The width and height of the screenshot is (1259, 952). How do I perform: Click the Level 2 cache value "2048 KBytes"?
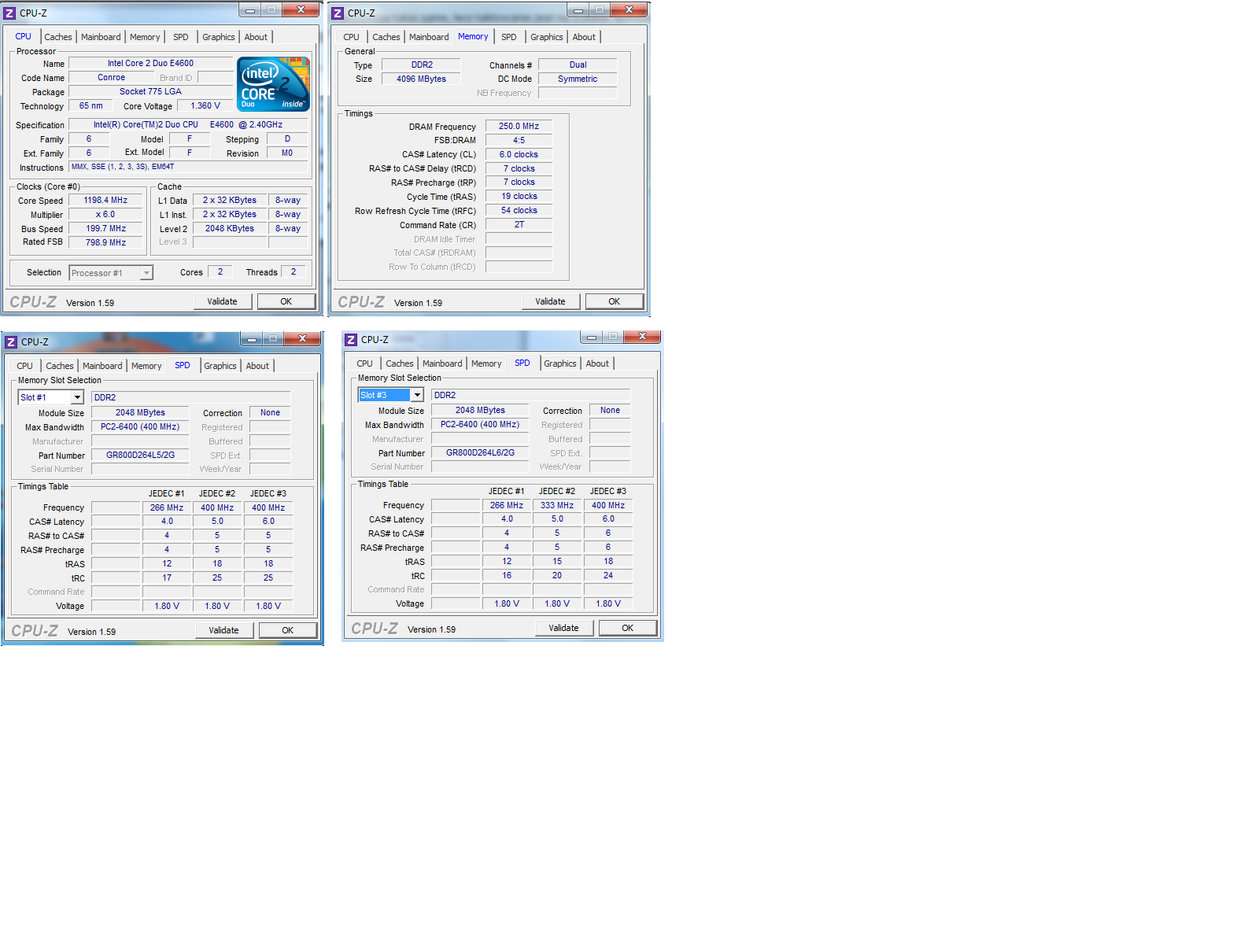pyautogui.click(x=230, y=229)
